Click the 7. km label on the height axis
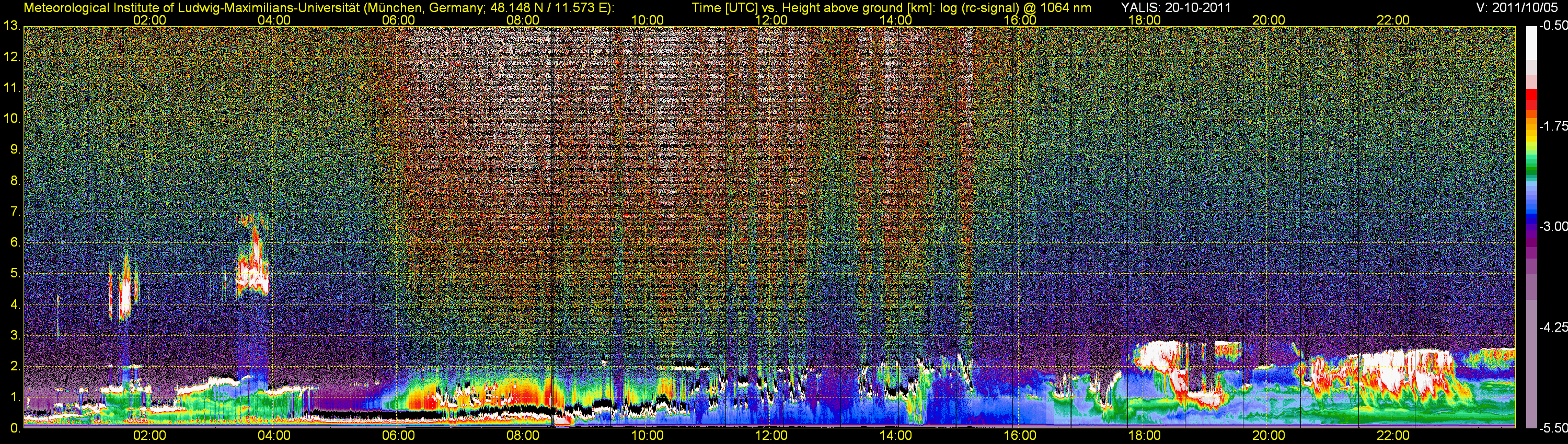 pyautogui.click(x=16, y=212)
